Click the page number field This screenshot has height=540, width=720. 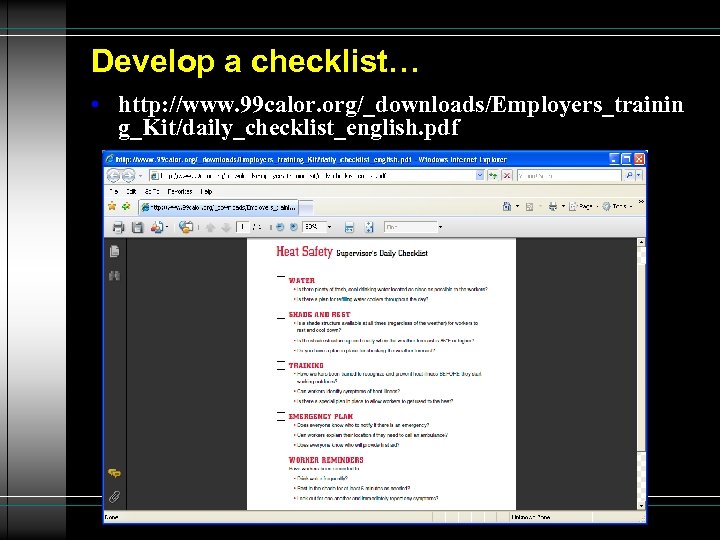[x=242, y=227]
